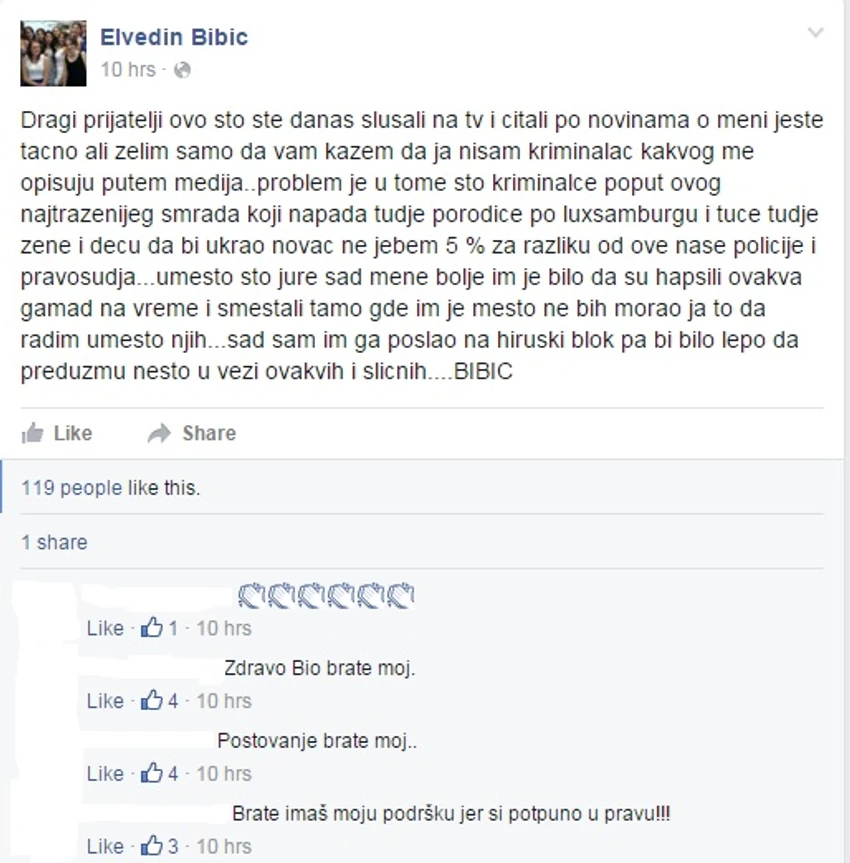The width and height of the screenshot is (850, 863).
Task: View the 119 people who like this
Action: click(x=111, y=488)
